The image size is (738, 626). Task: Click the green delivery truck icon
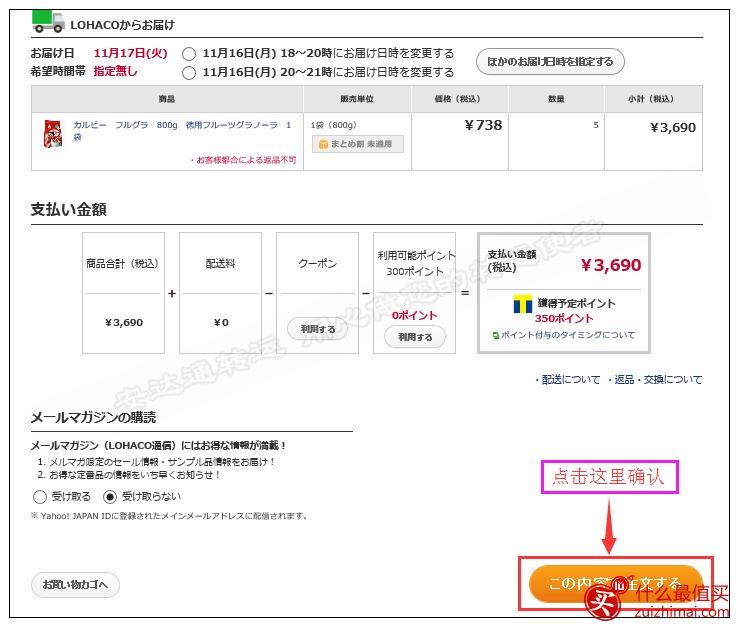[x=48, y=22]
